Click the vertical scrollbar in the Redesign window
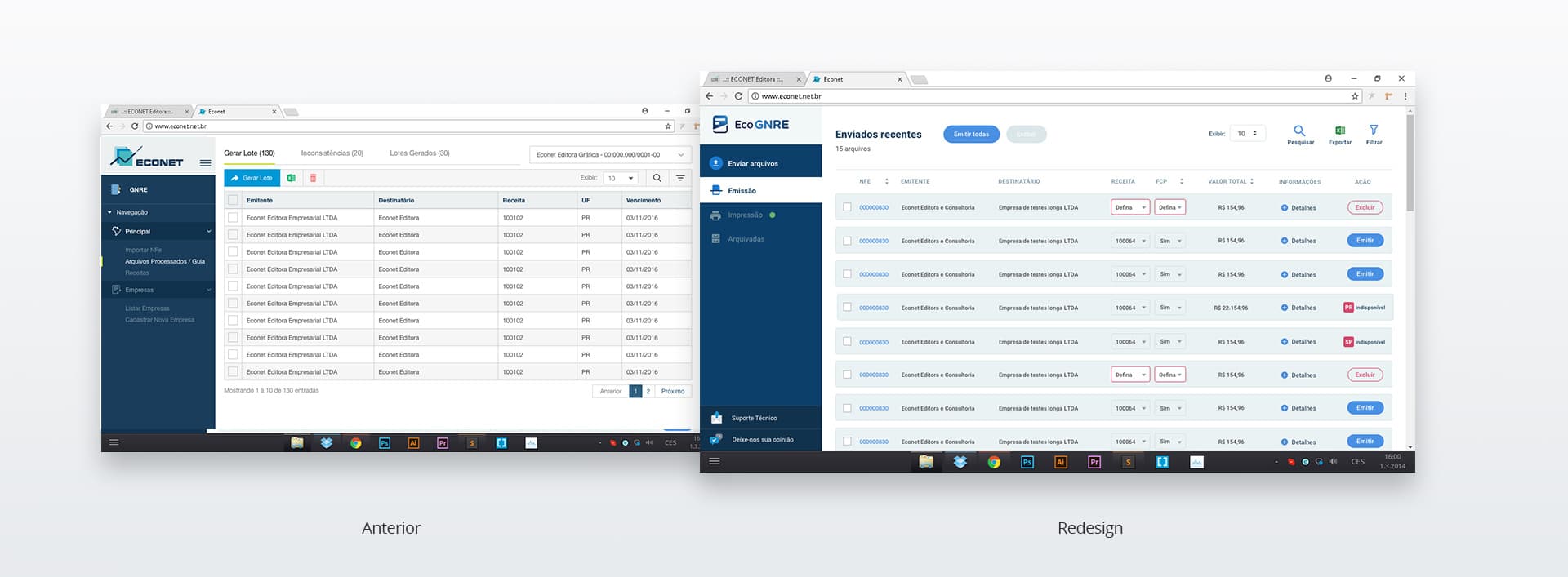The image size is (1568, 577). (x=1410, y=163)
